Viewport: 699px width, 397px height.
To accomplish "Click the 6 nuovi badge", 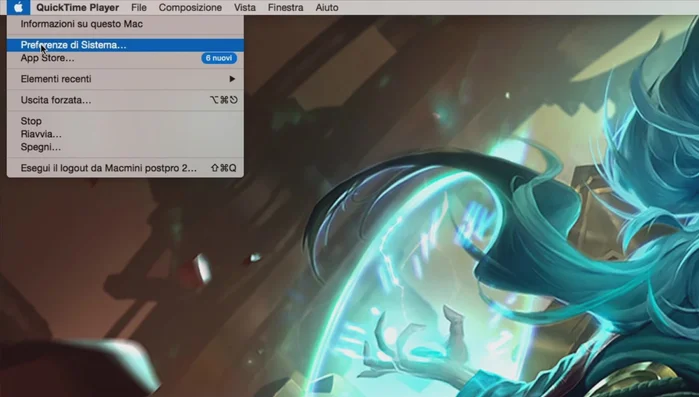I will coord(219,58).
